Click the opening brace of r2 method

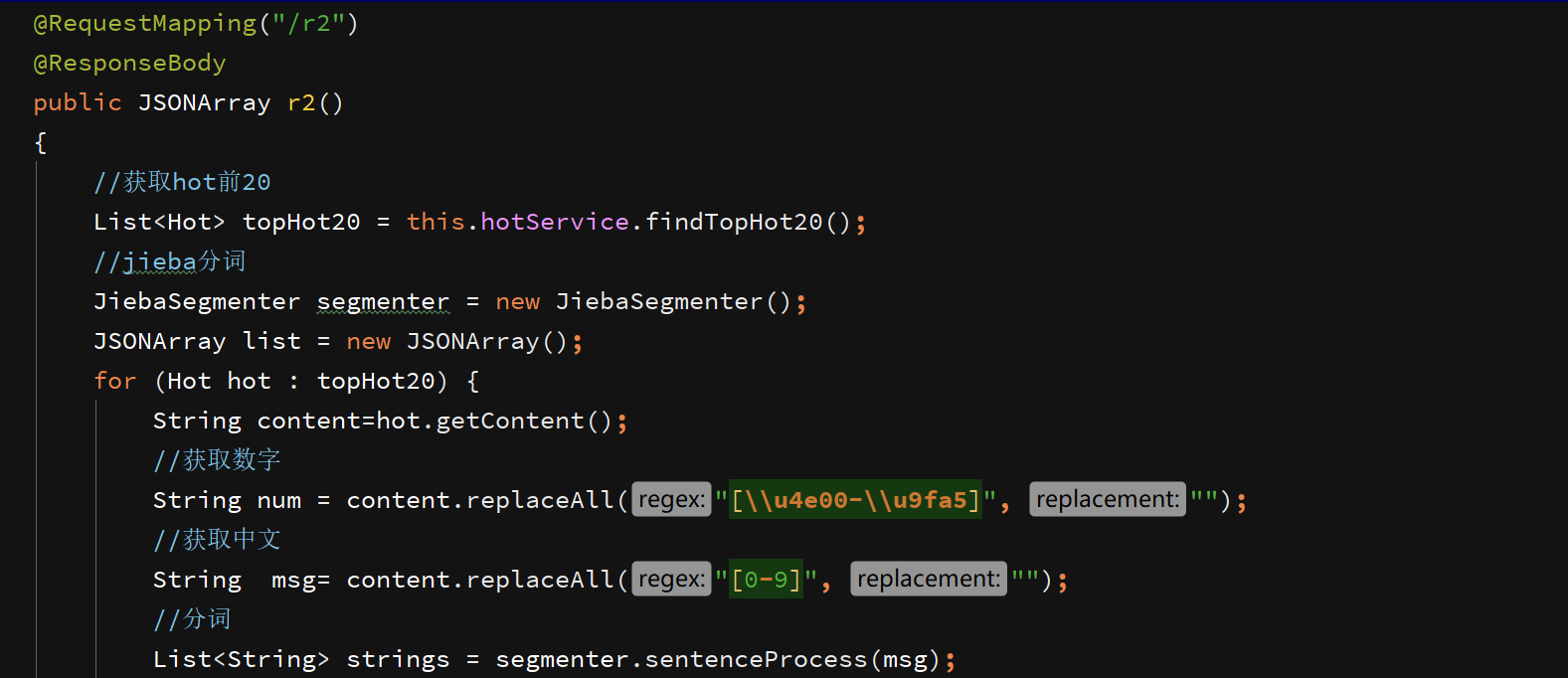tap(40, 142)
